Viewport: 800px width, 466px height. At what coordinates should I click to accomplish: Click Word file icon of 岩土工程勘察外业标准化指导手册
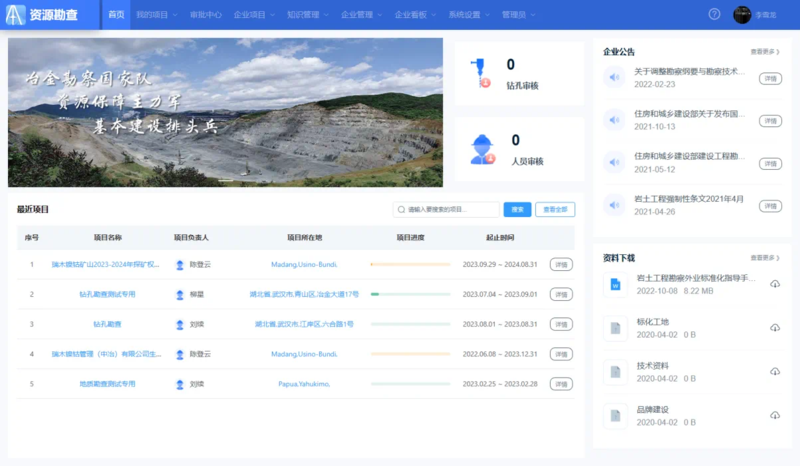tap(615, 284)
